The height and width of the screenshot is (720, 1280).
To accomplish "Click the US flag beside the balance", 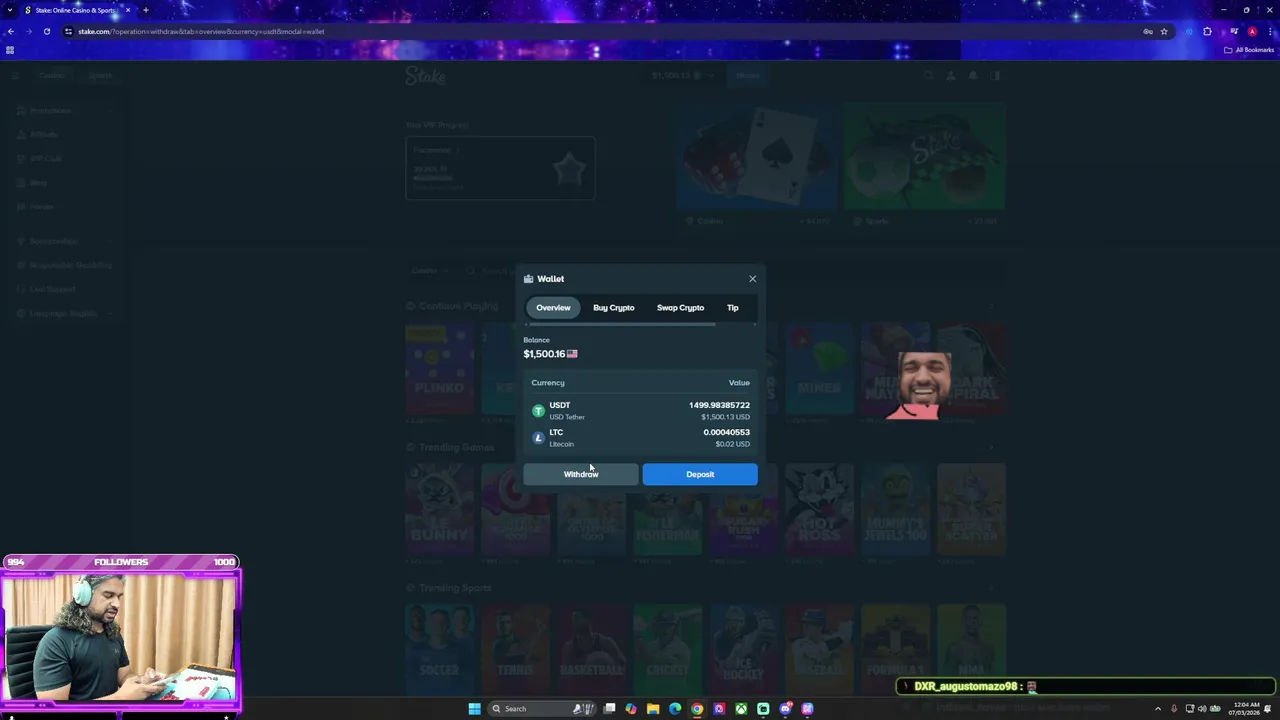I will click(572, 354).
